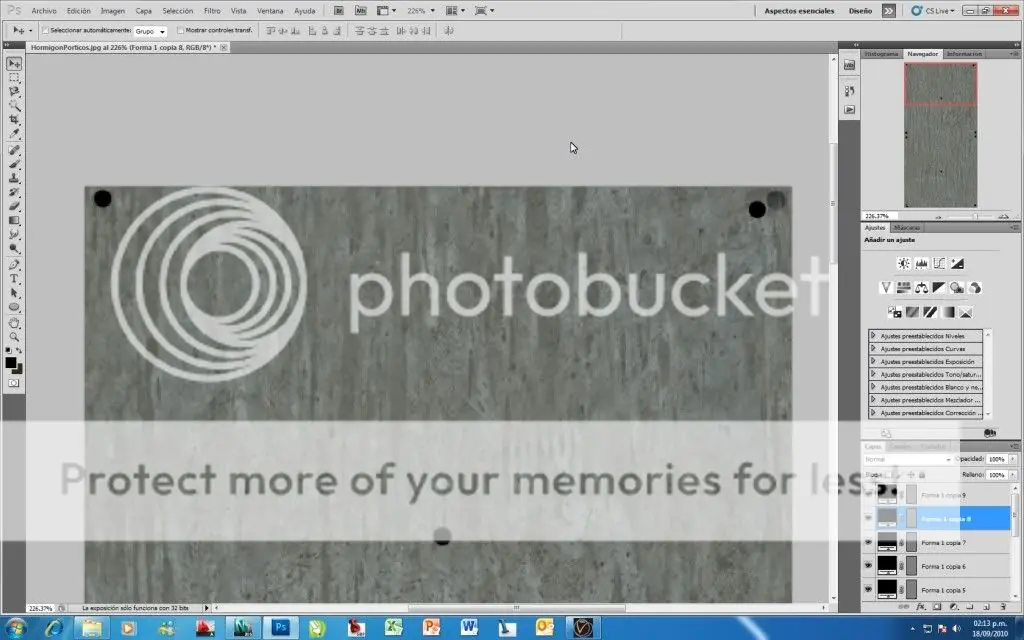Add a Color Balance adjustment
Screen dimensions: 1024x640
(x=921, y=287)
